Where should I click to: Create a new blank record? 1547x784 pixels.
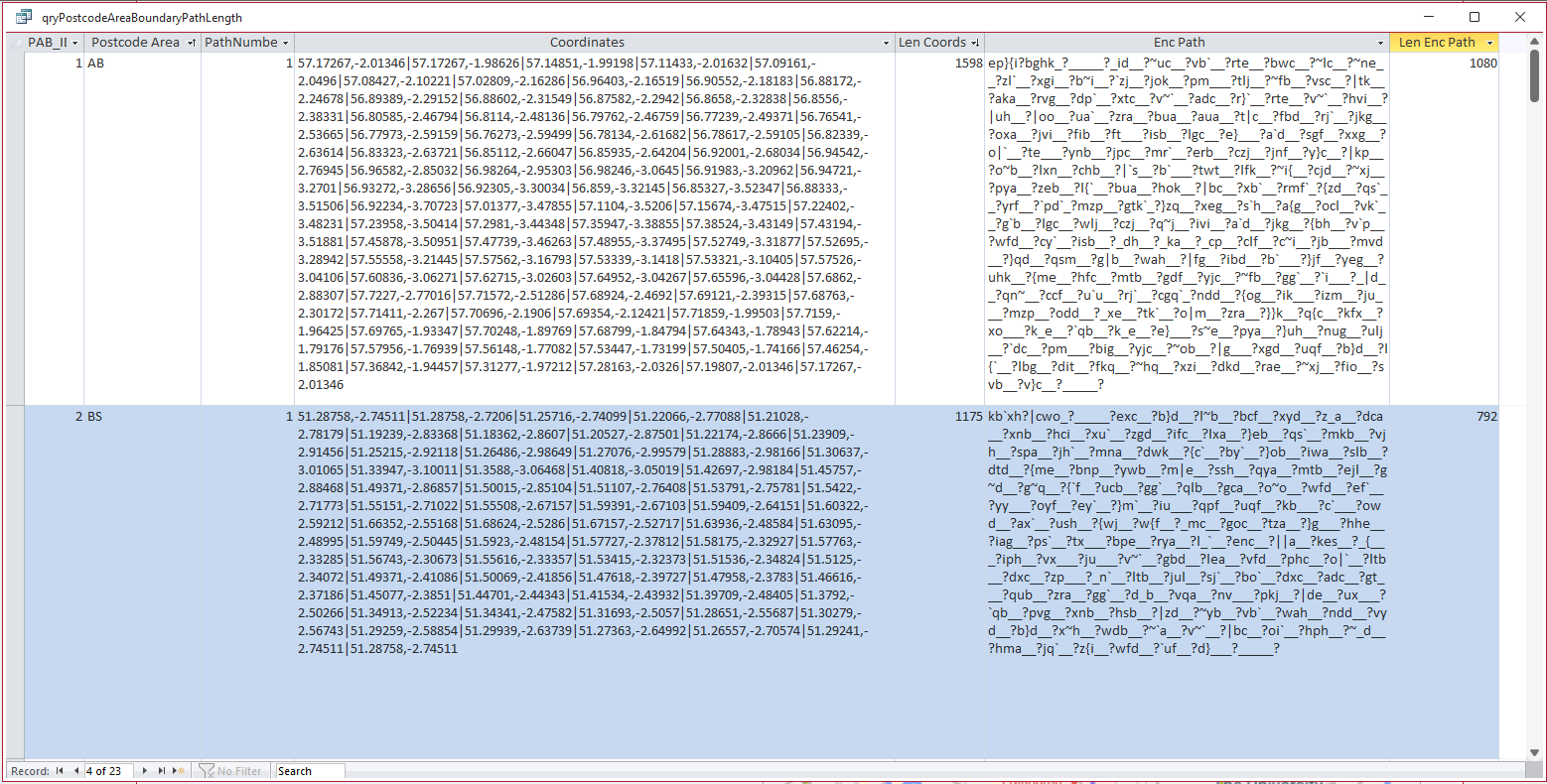180,770
